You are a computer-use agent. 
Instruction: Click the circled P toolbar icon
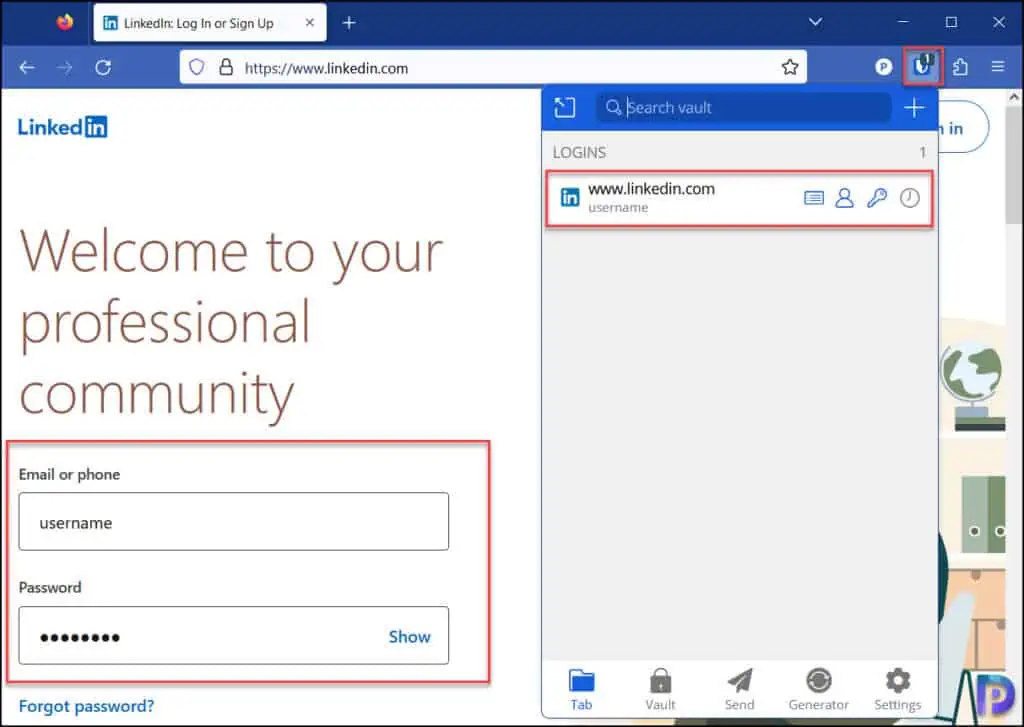[883, 67]
